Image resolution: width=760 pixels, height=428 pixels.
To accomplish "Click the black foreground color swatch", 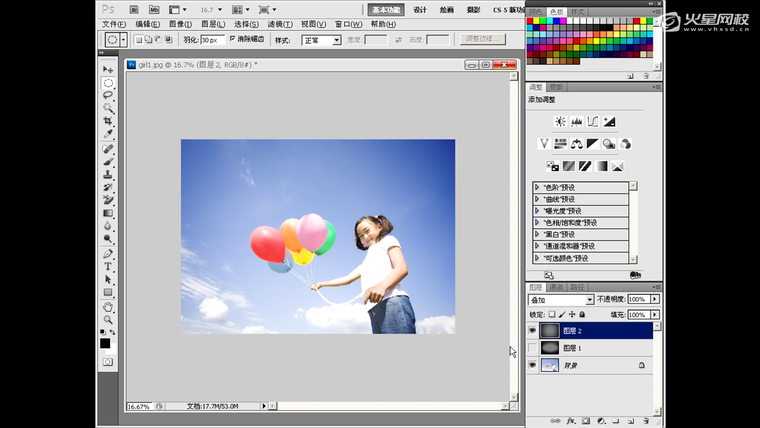I will point(105,343).
